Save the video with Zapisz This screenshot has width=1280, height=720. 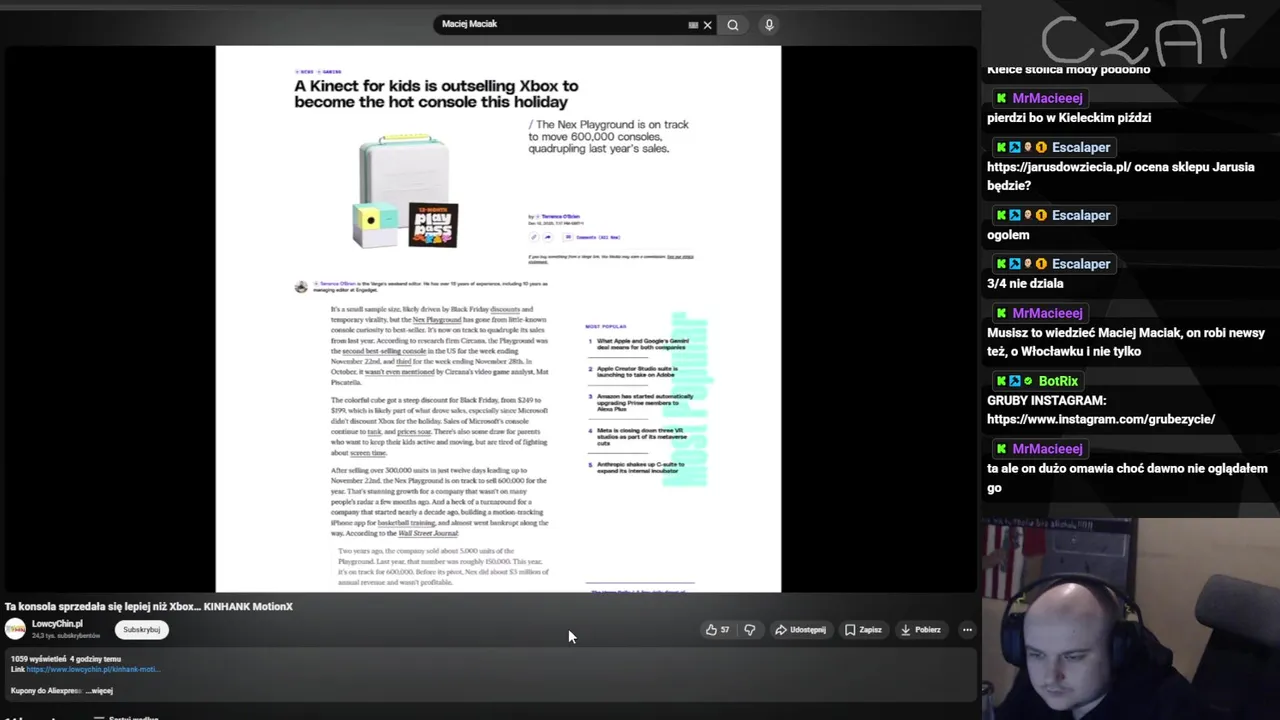(x=863, y=630)
